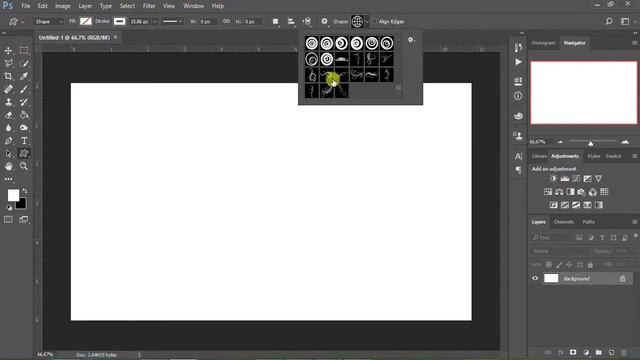This screenshot has height=360, width=640.
Task: Open the stroke width dropdown arrow
Action: coord(155,22)
